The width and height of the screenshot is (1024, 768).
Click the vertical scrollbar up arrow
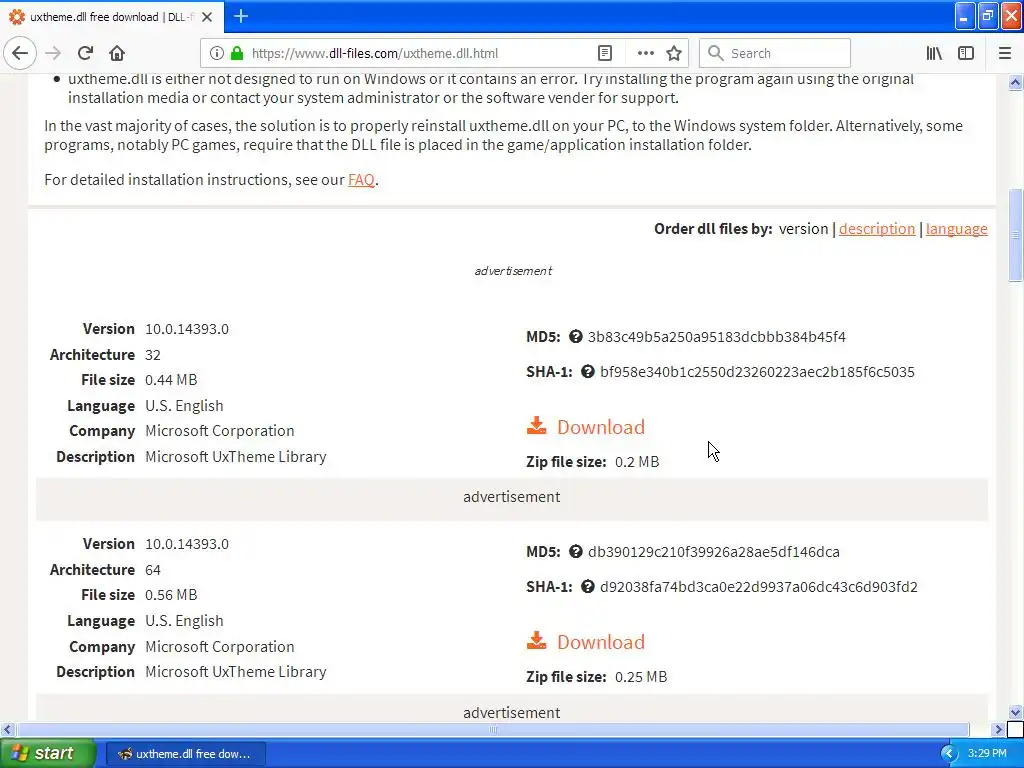1015,82
